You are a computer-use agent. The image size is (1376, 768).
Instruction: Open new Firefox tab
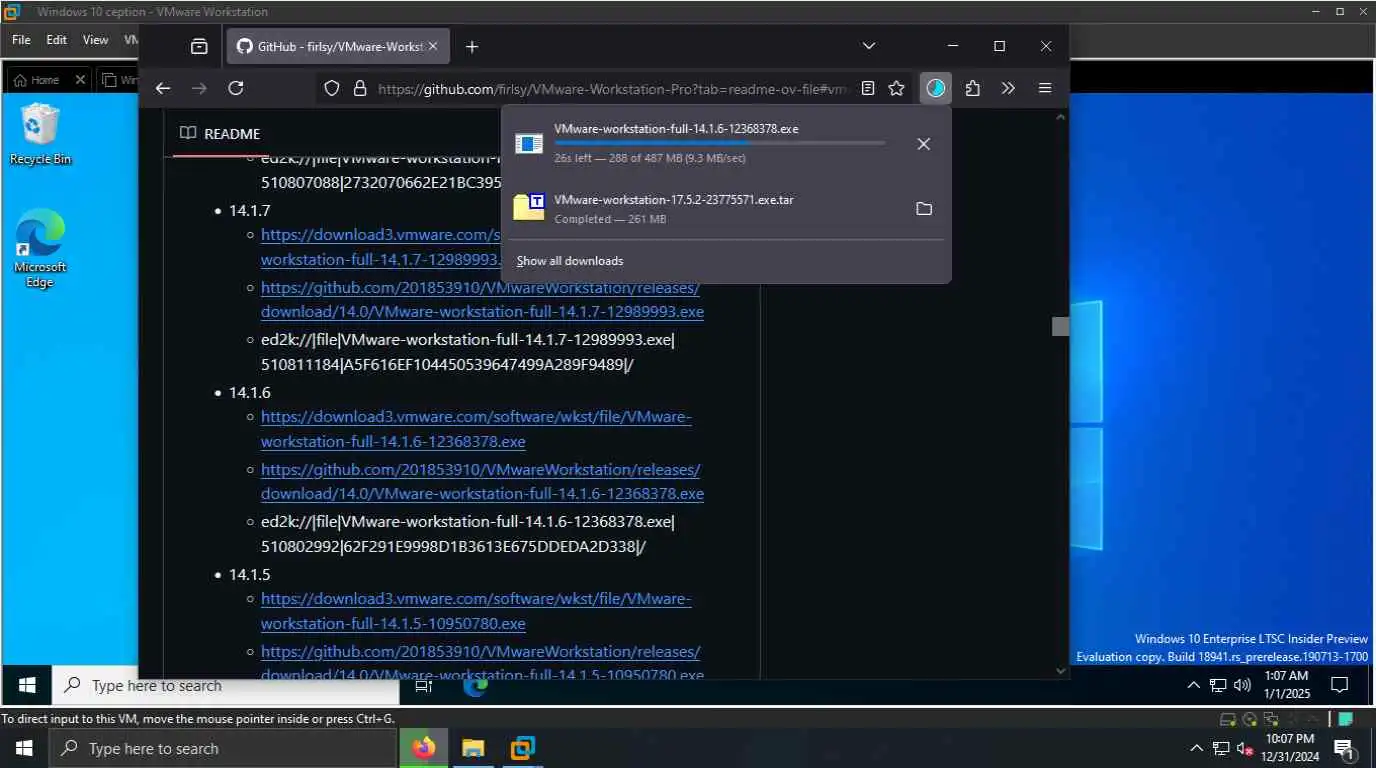tap(472, 46)
